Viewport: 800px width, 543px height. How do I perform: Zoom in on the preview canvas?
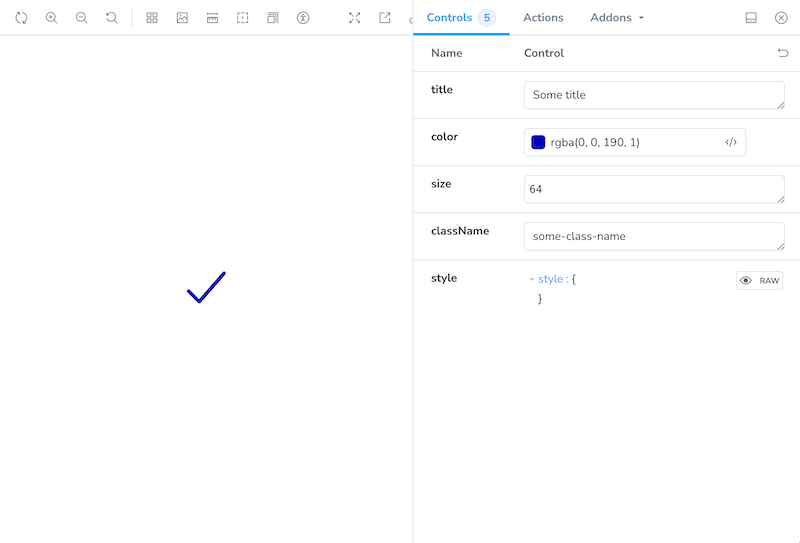coord(51,18)
